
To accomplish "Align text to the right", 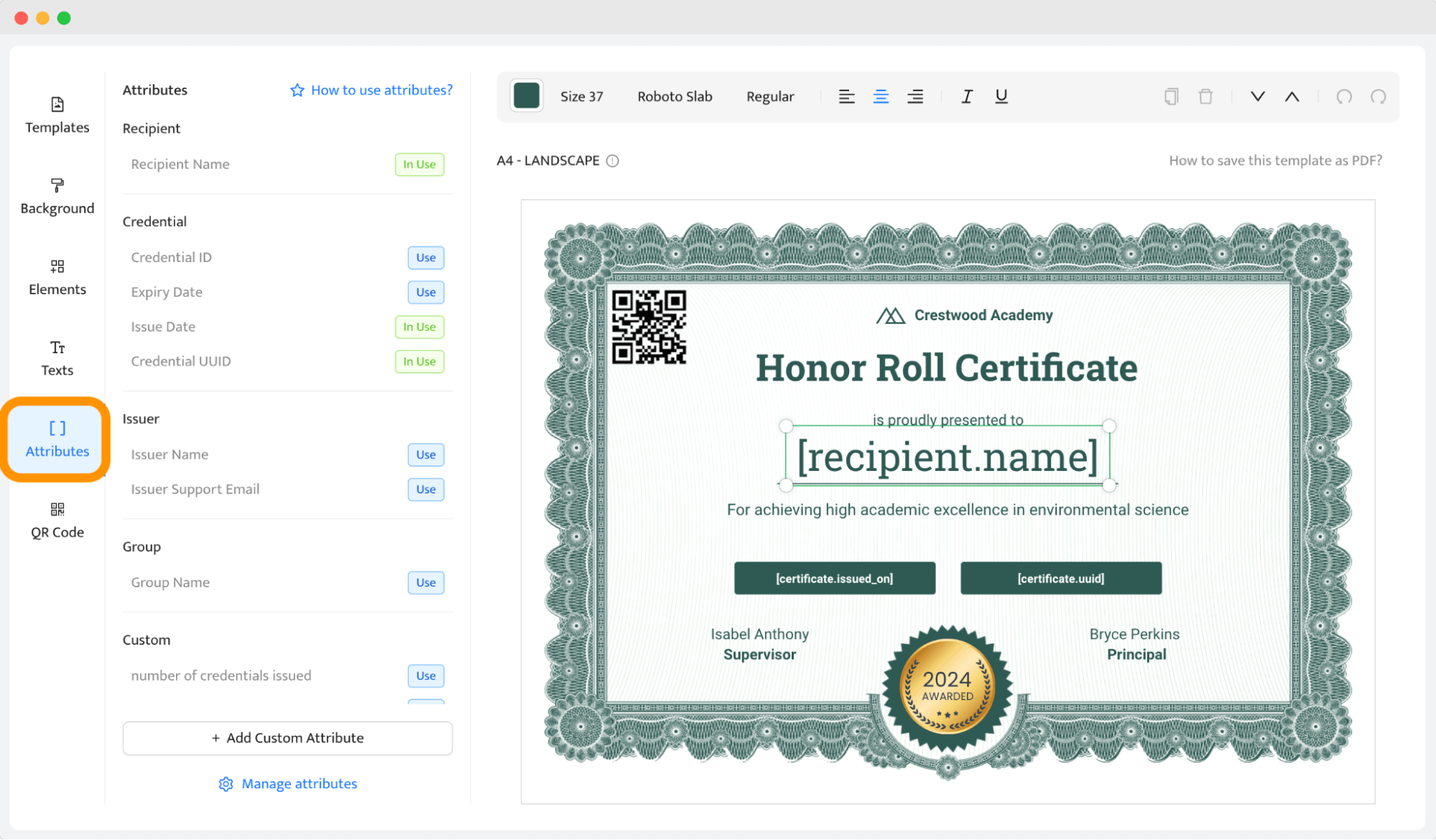I will 915,96.
